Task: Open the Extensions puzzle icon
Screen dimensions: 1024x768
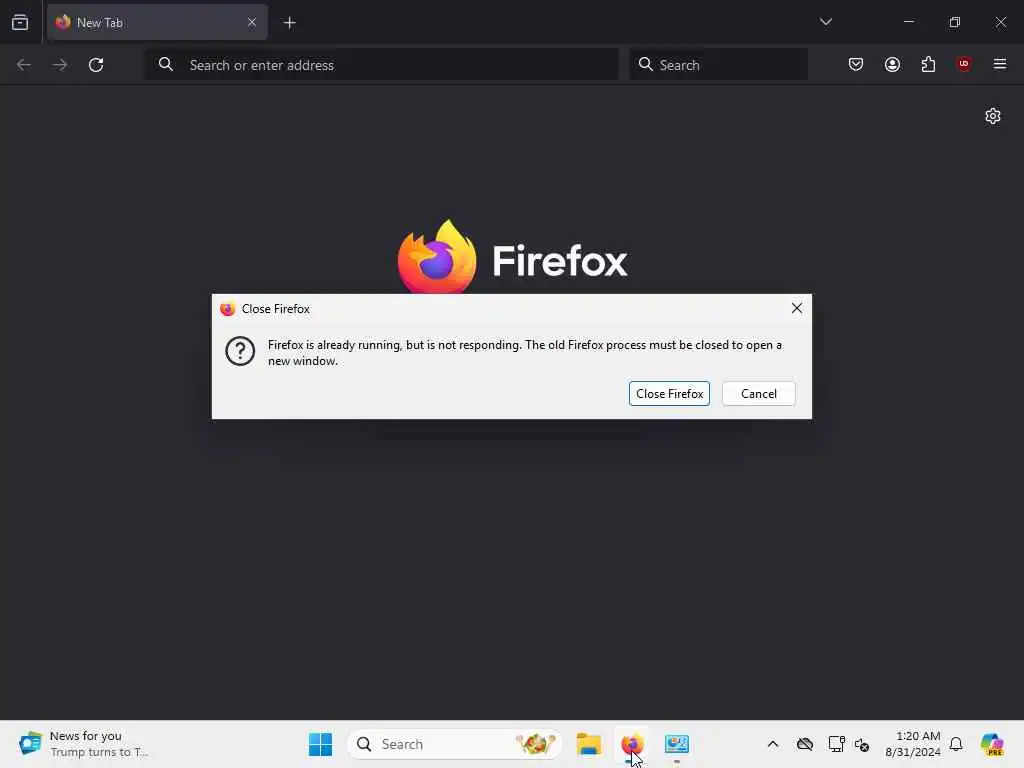Action: 928,64
